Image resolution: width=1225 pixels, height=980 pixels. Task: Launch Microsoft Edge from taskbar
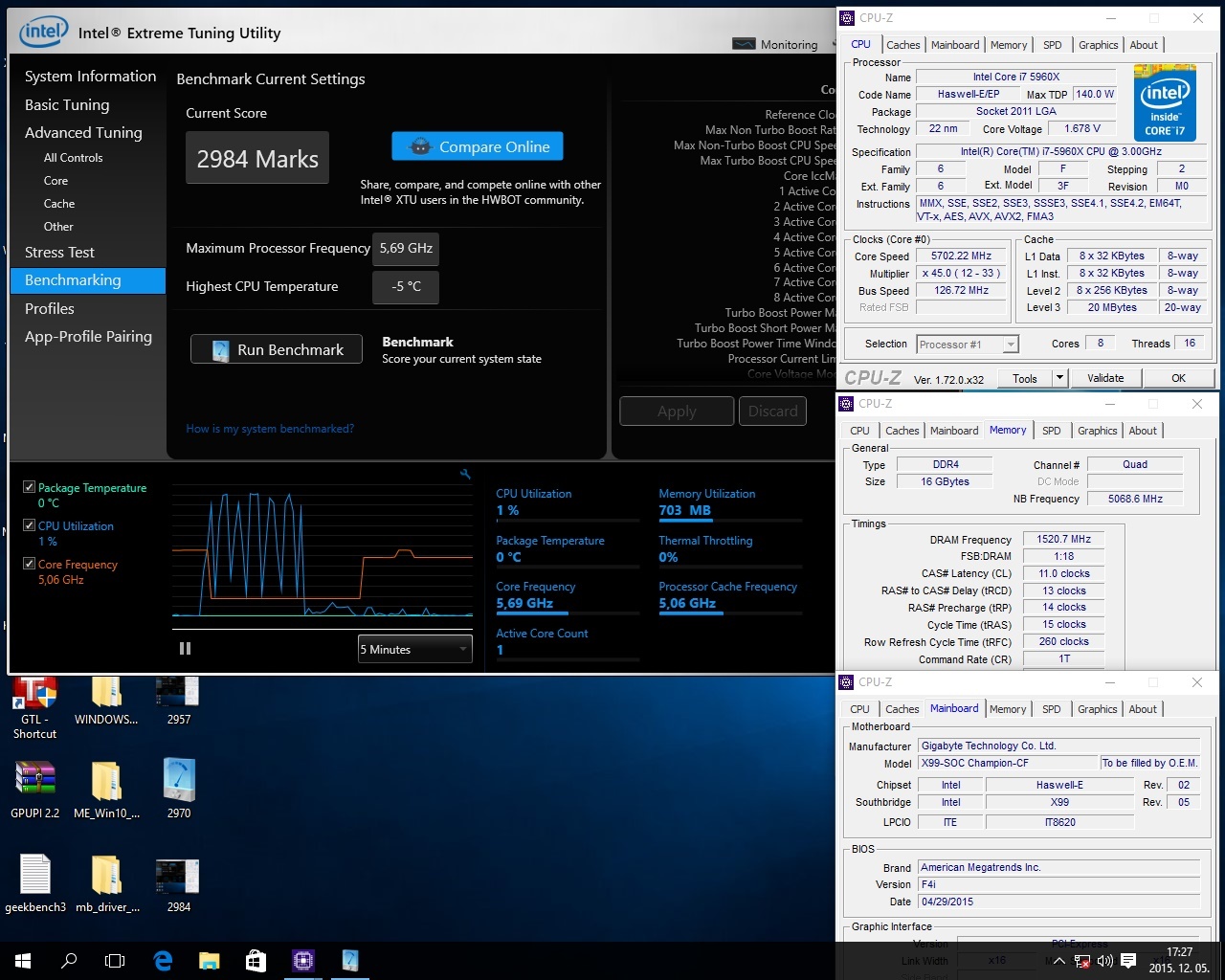click(163, 961)
